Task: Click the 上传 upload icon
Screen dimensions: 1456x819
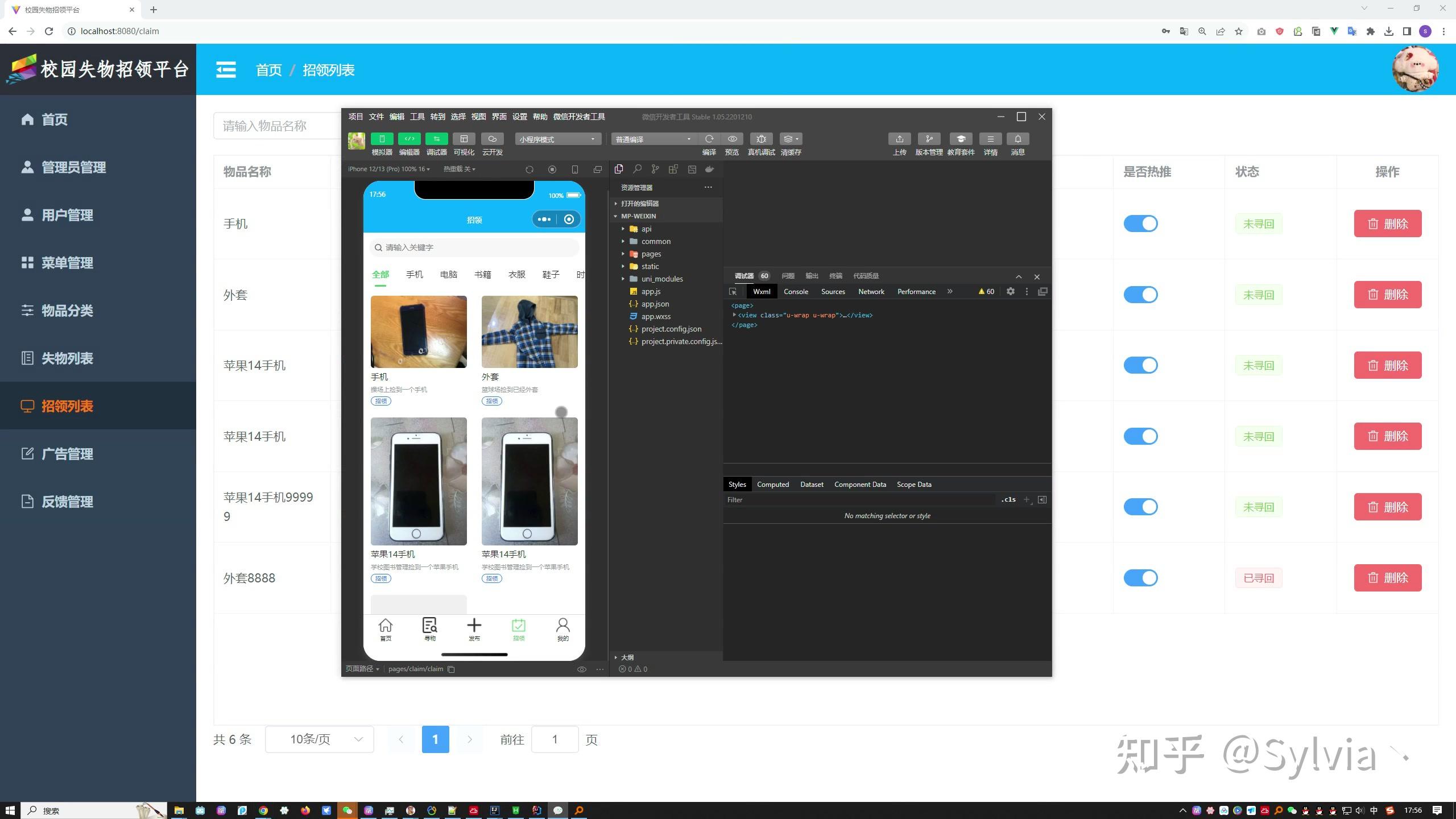Action: tap(899, 139)
